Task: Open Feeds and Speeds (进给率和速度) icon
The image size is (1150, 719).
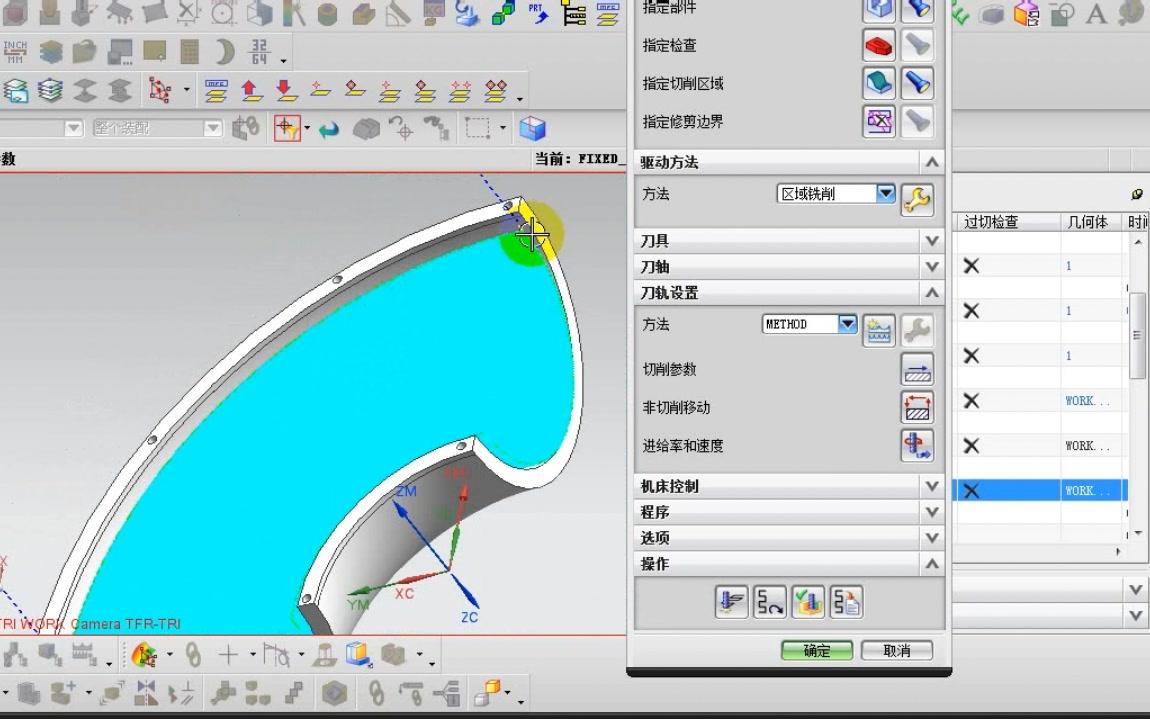Action: pos(917,446)
